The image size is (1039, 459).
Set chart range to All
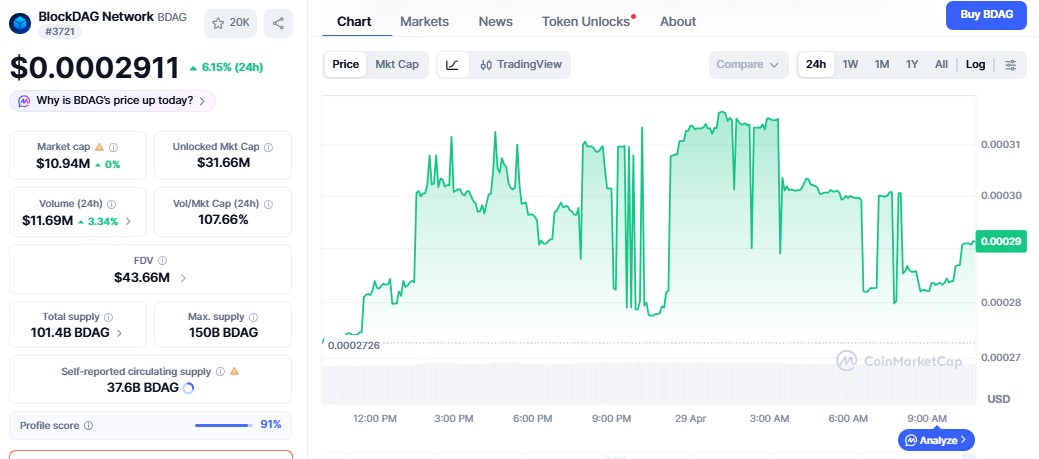pyautogui.click(x=941, y=65)
